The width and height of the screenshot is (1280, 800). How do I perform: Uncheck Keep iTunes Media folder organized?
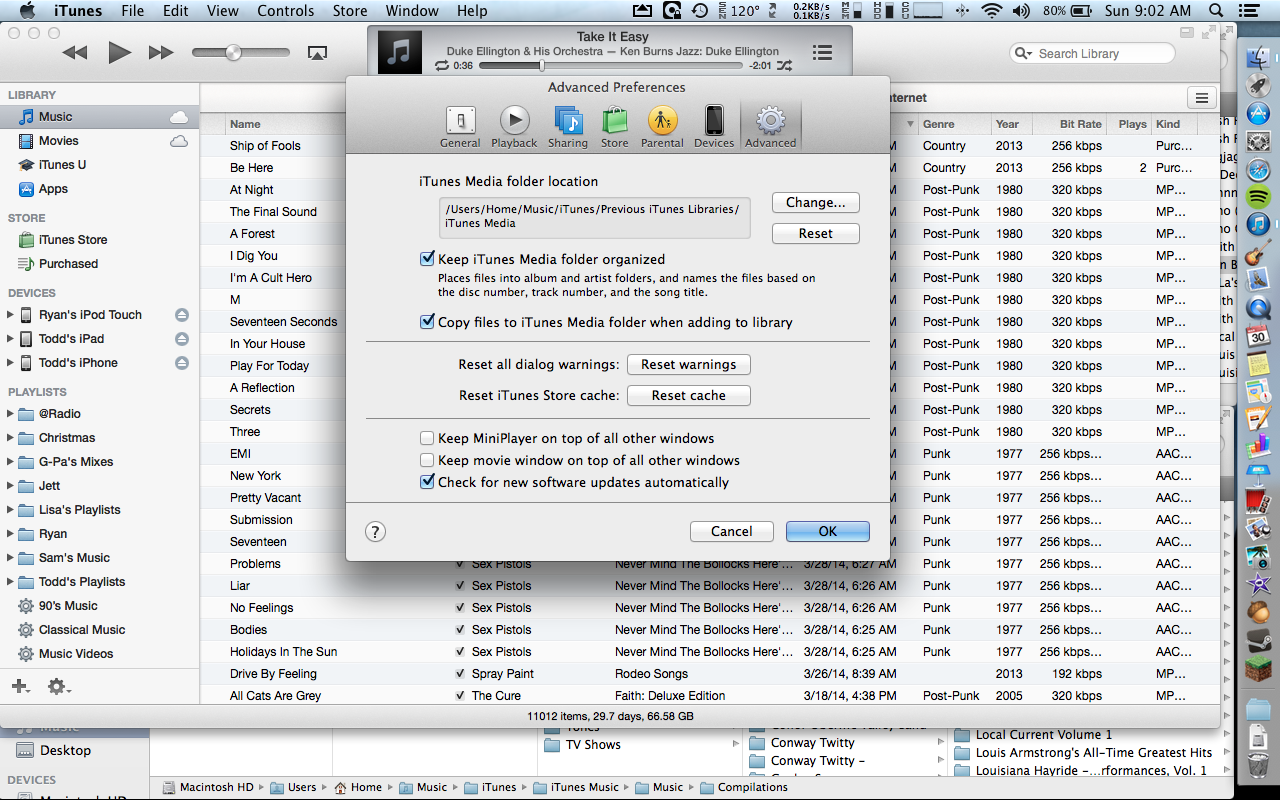pos(428,259)
